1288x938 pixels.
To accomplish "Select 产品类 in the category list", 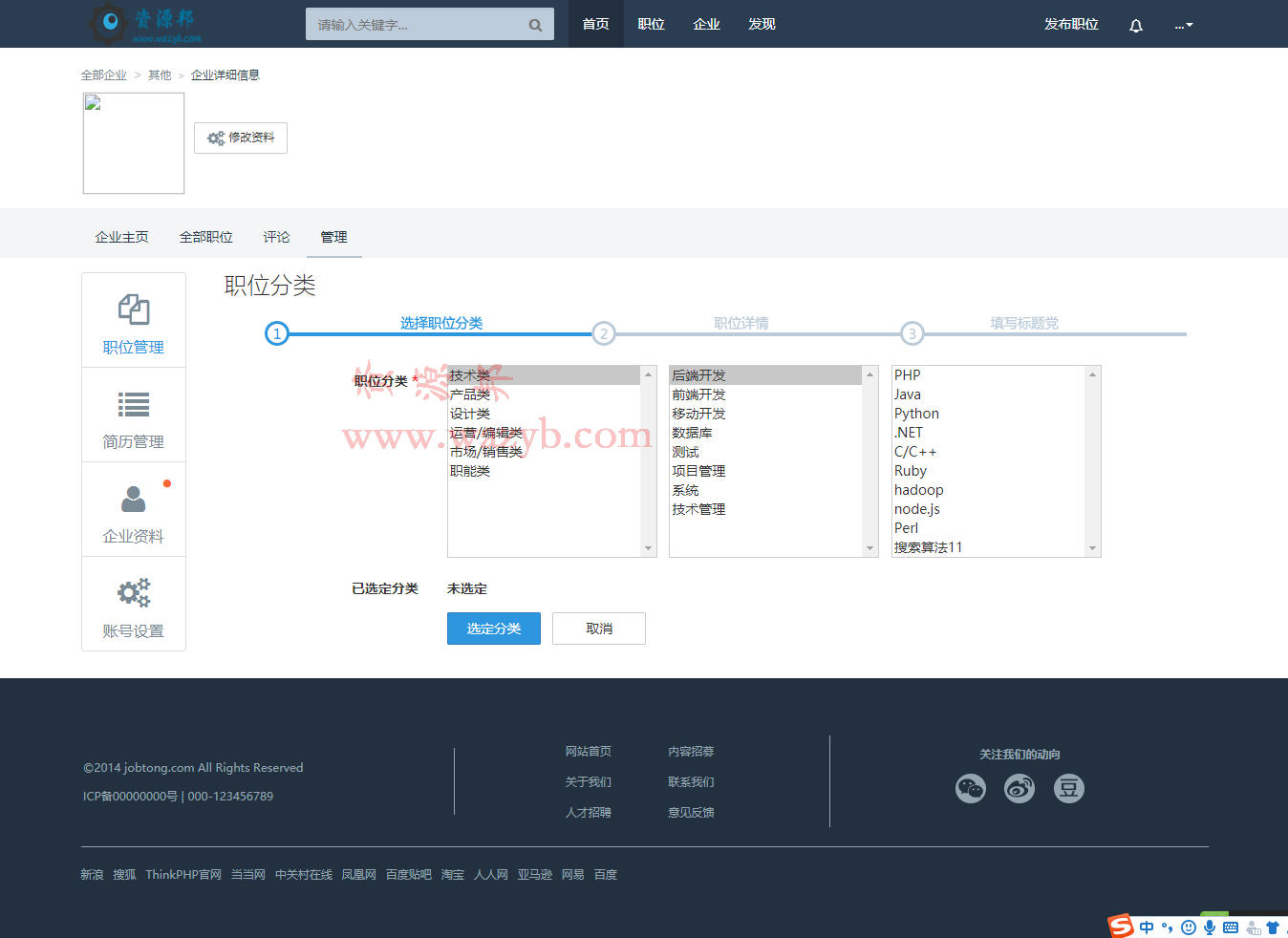I will (545, 394).
